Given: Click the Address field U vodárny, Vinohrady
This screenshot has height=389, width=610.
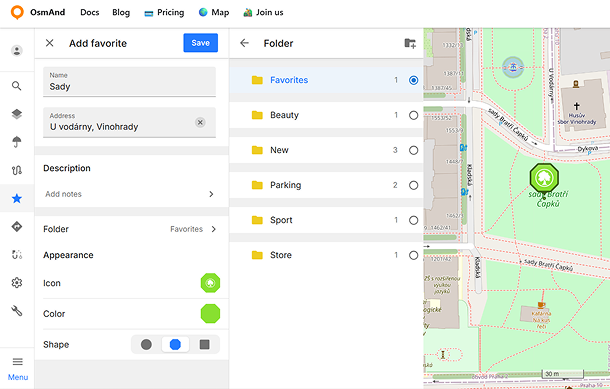Looking at the screenshot, I should pyautogui.click(x=129, y=122).
